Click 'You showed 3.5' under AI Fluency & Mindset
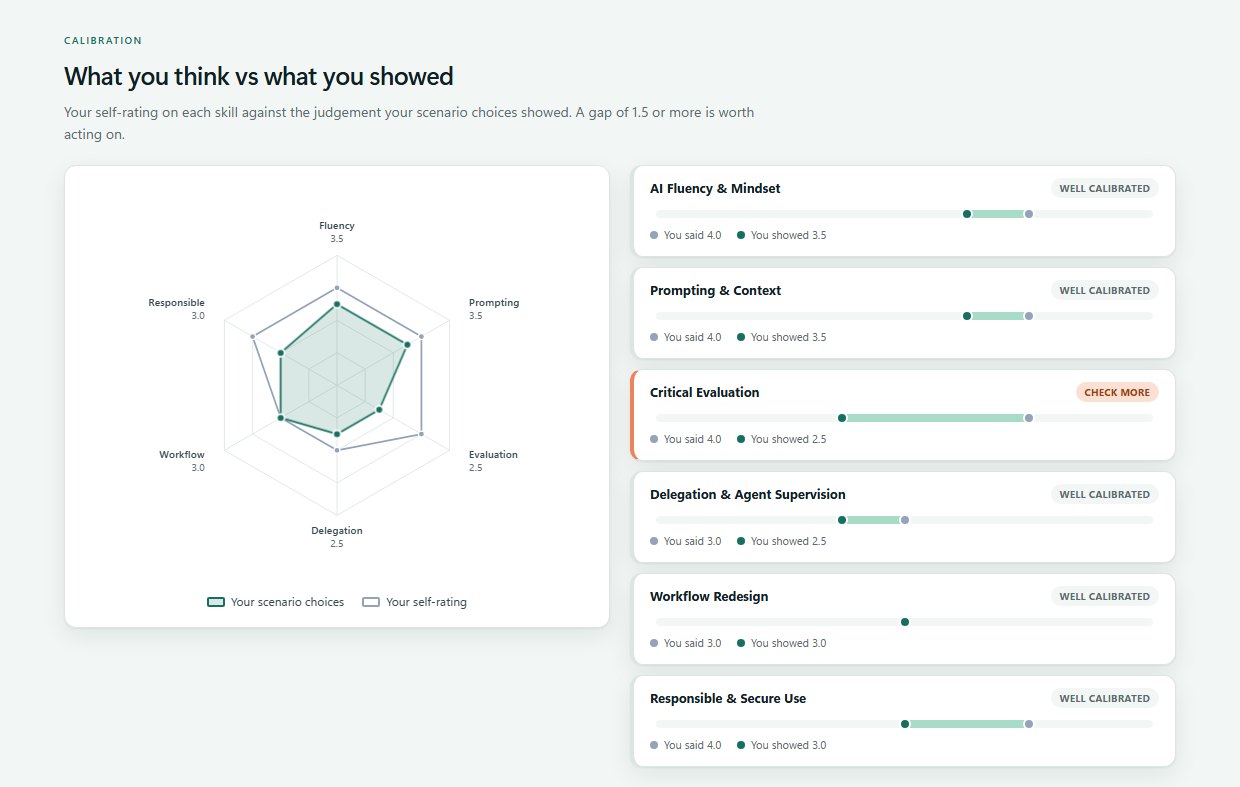Image resolution: width=1240 pixels, height=787 pixels. [781, 235]
